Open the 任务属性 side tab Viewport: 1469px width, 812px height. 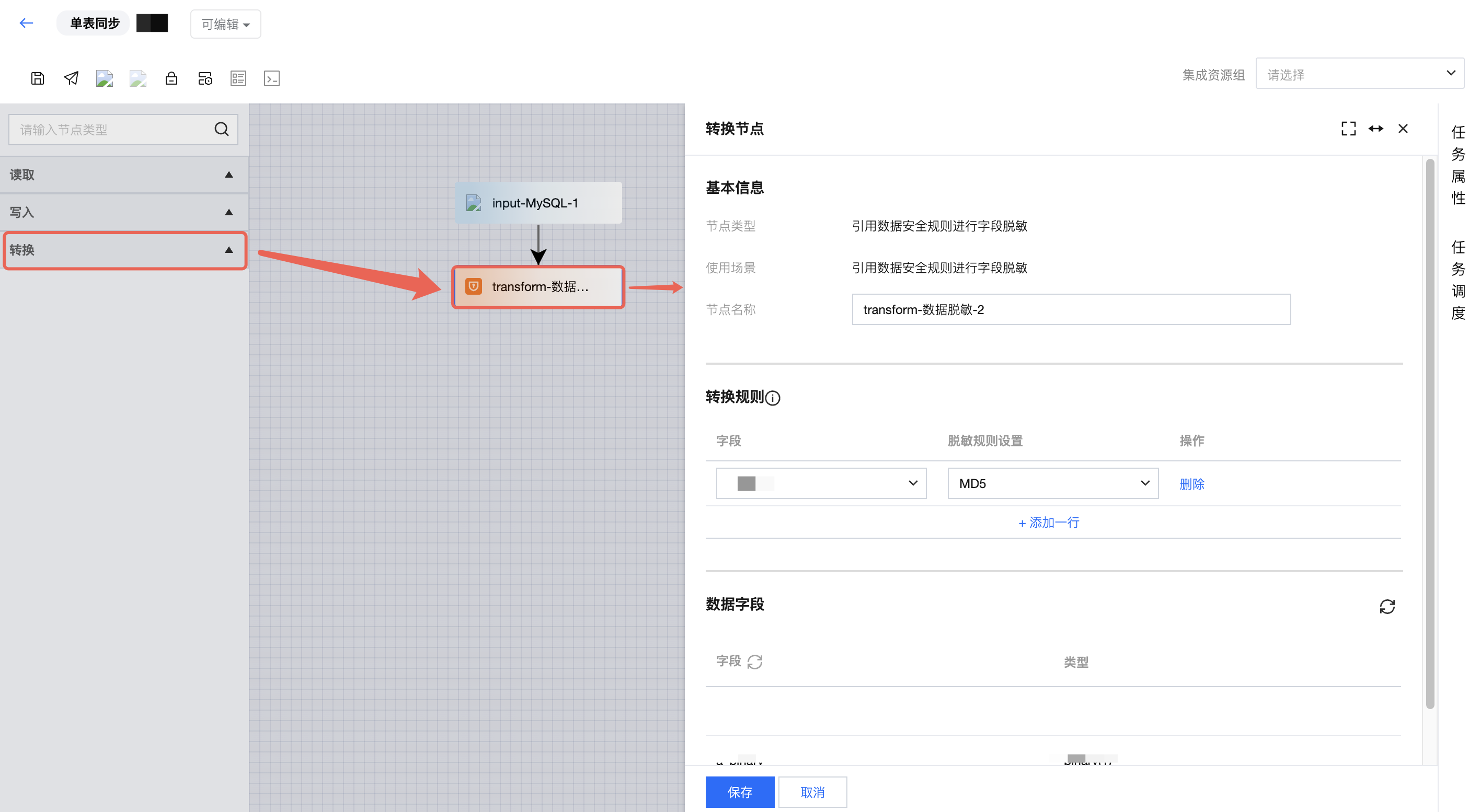(x=1457, y=165)
